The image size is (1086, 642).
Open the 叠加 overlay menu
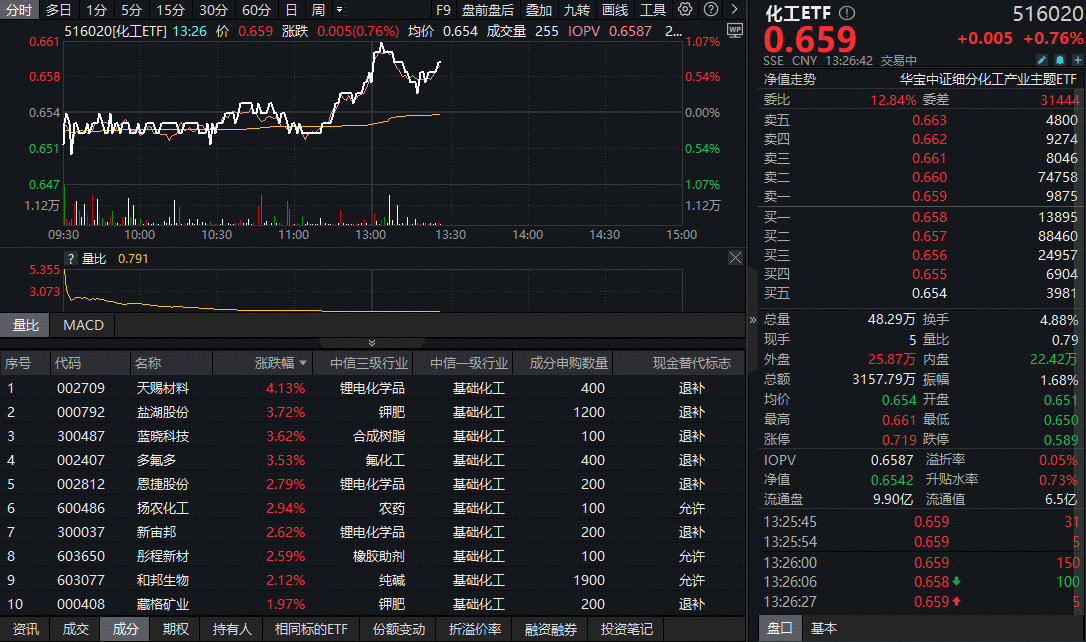coord(539,10)
